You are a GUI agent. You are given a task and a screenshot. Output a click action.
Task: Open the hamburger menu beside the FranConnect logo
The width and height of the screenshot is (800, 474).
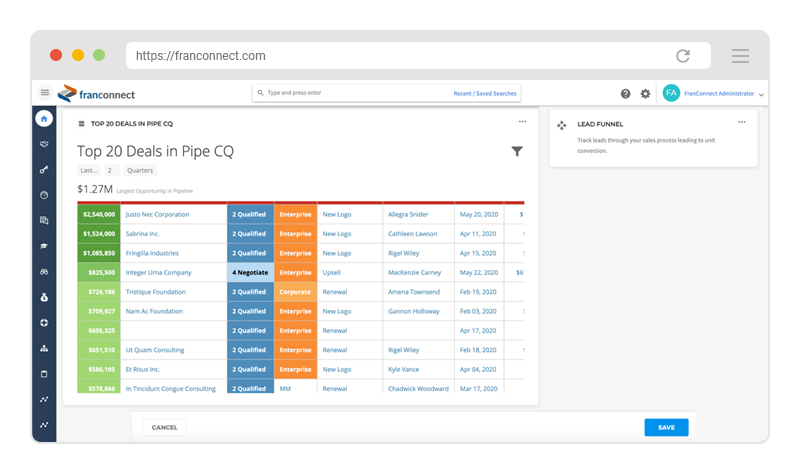point(45,93)
